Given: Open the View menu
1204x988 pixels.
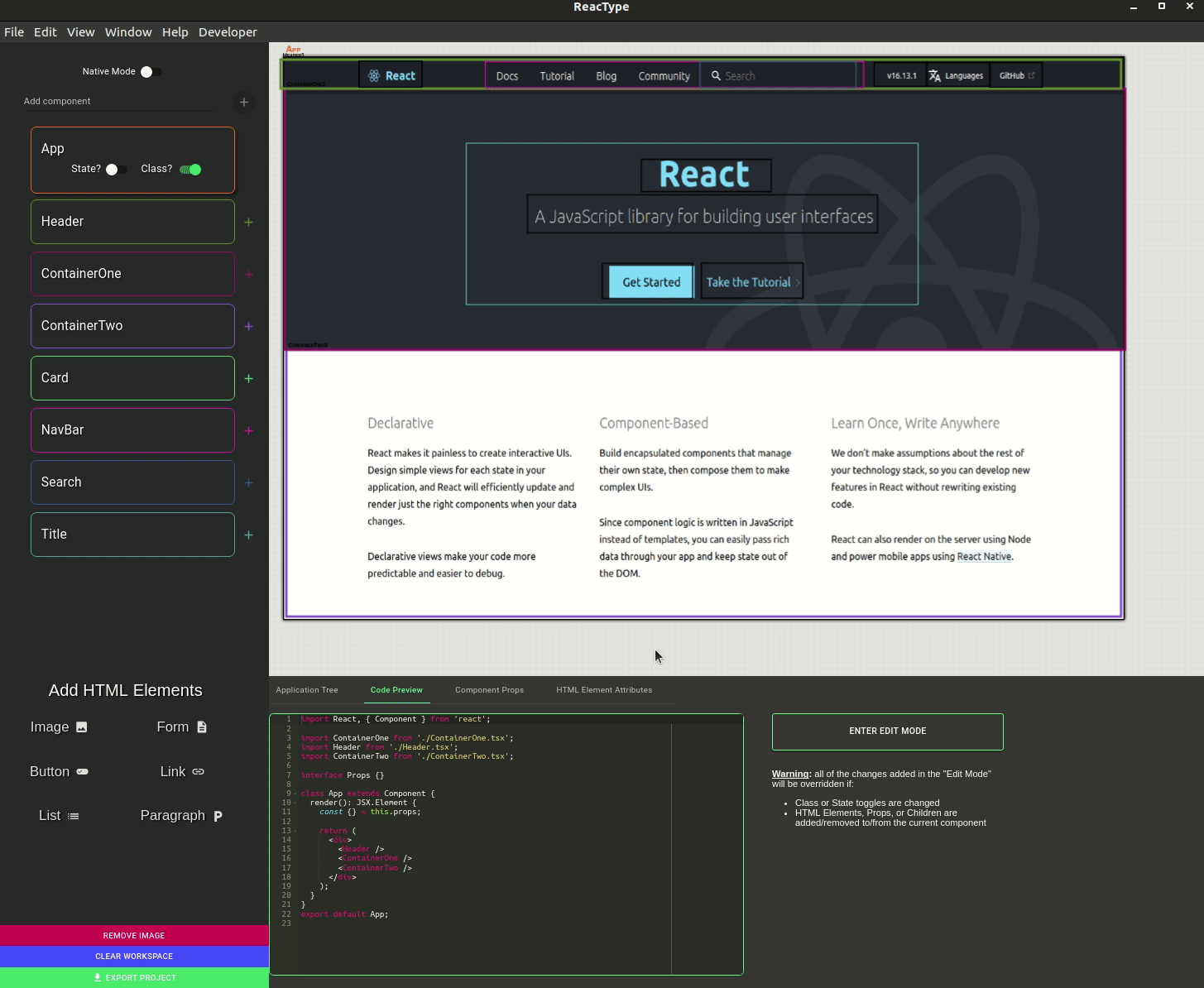Looking at the screenshot, I should (80, 32).
